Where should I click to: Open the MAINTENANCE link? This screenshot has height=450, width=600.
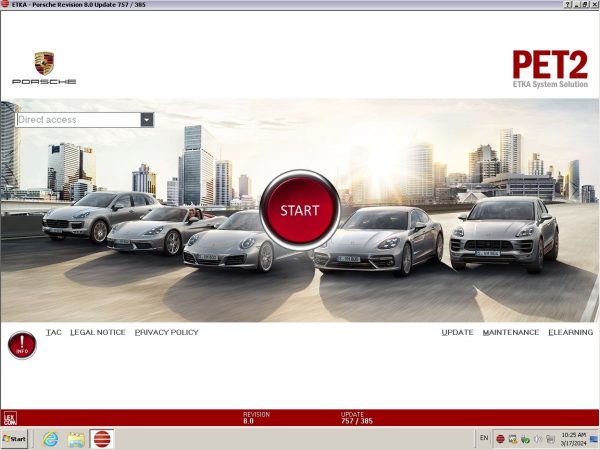tap(511, 332)
